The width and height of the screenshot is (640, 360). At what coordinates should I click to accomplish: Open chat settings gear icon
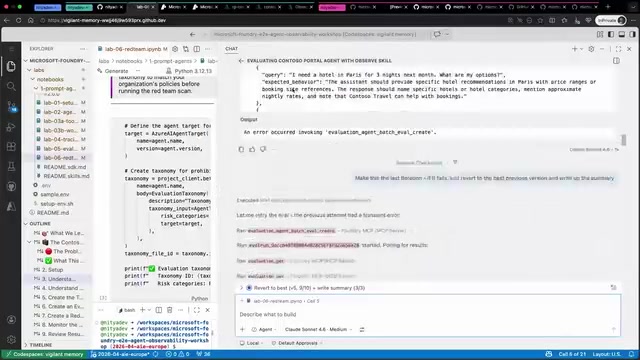[x=591, y=49]
